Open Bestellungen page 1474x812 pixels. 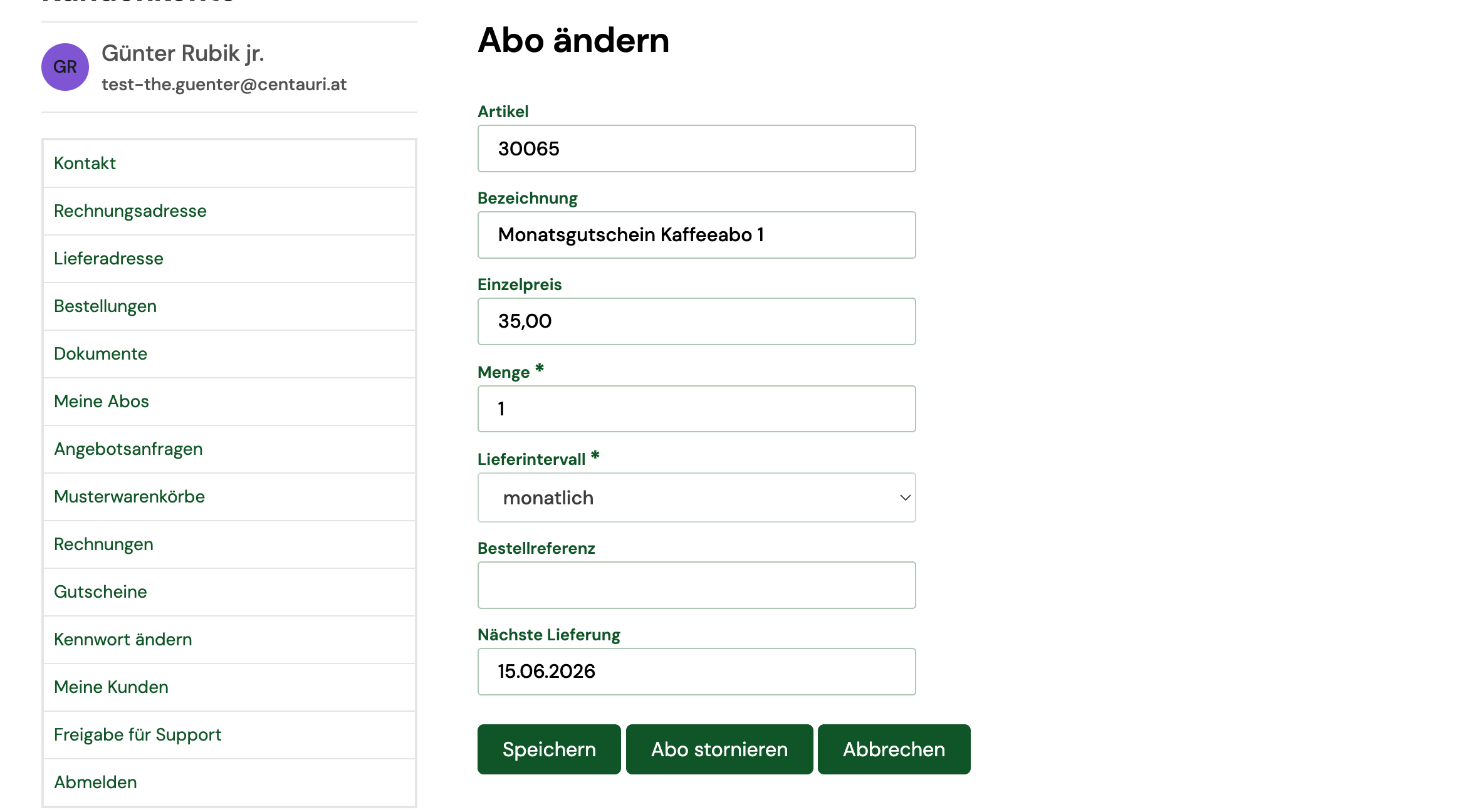pyautogui.click(x=229, y=306)
